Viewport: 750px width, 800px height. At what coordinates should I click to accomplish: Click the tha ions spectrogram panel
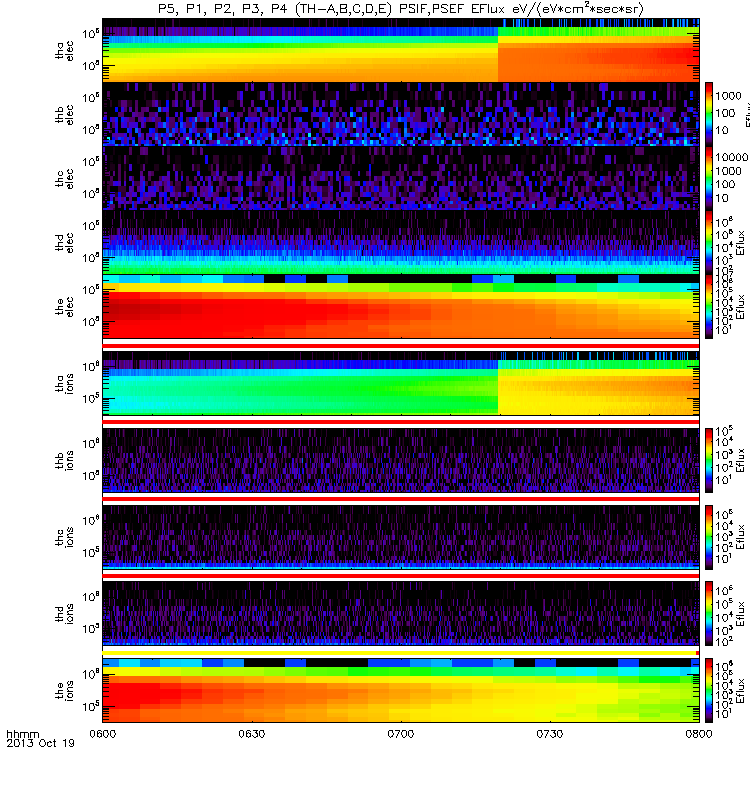[401, 383]
